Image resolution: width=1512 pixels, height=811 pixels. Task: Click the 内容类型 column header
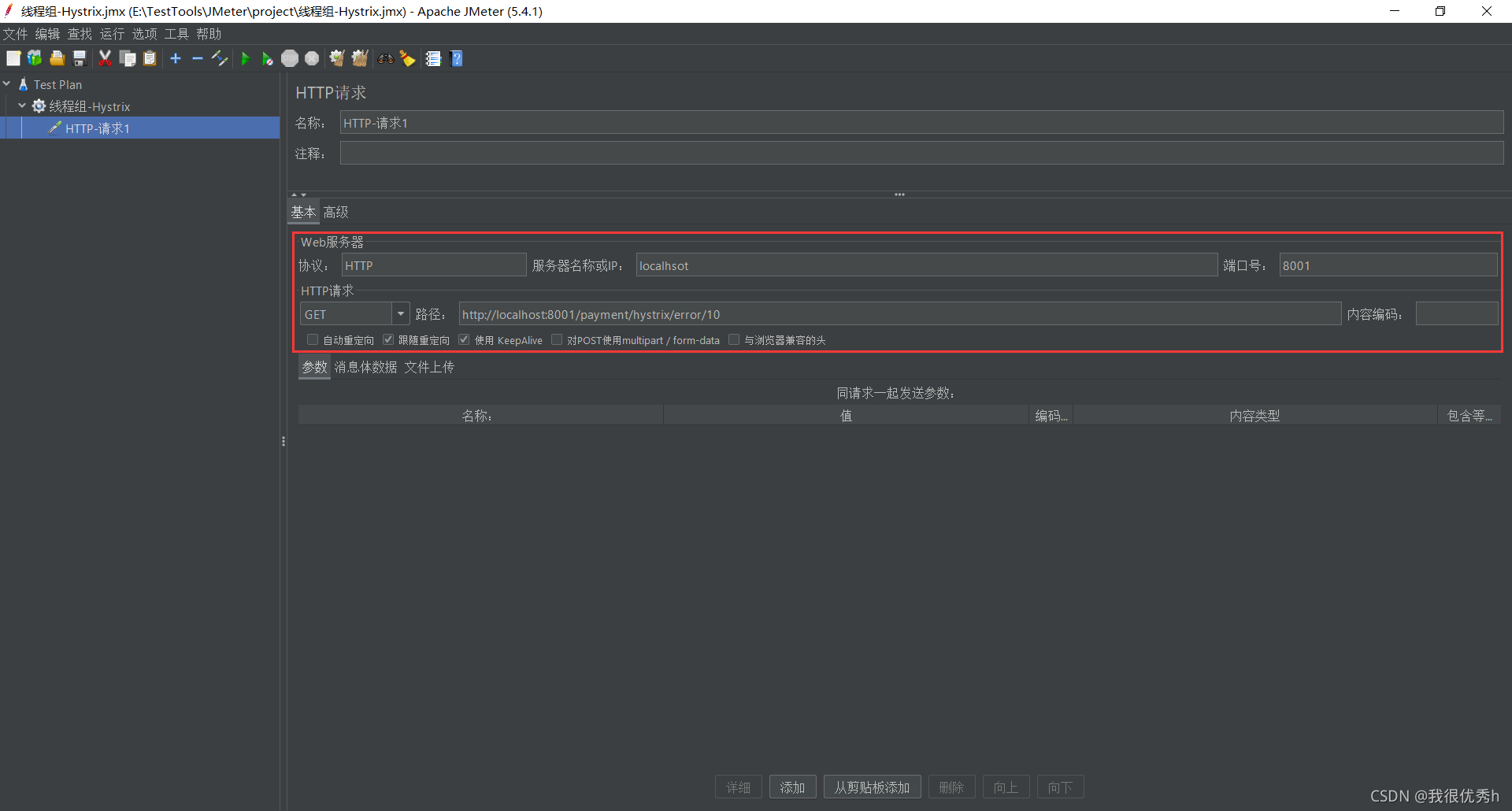(x=1254, y=416)
